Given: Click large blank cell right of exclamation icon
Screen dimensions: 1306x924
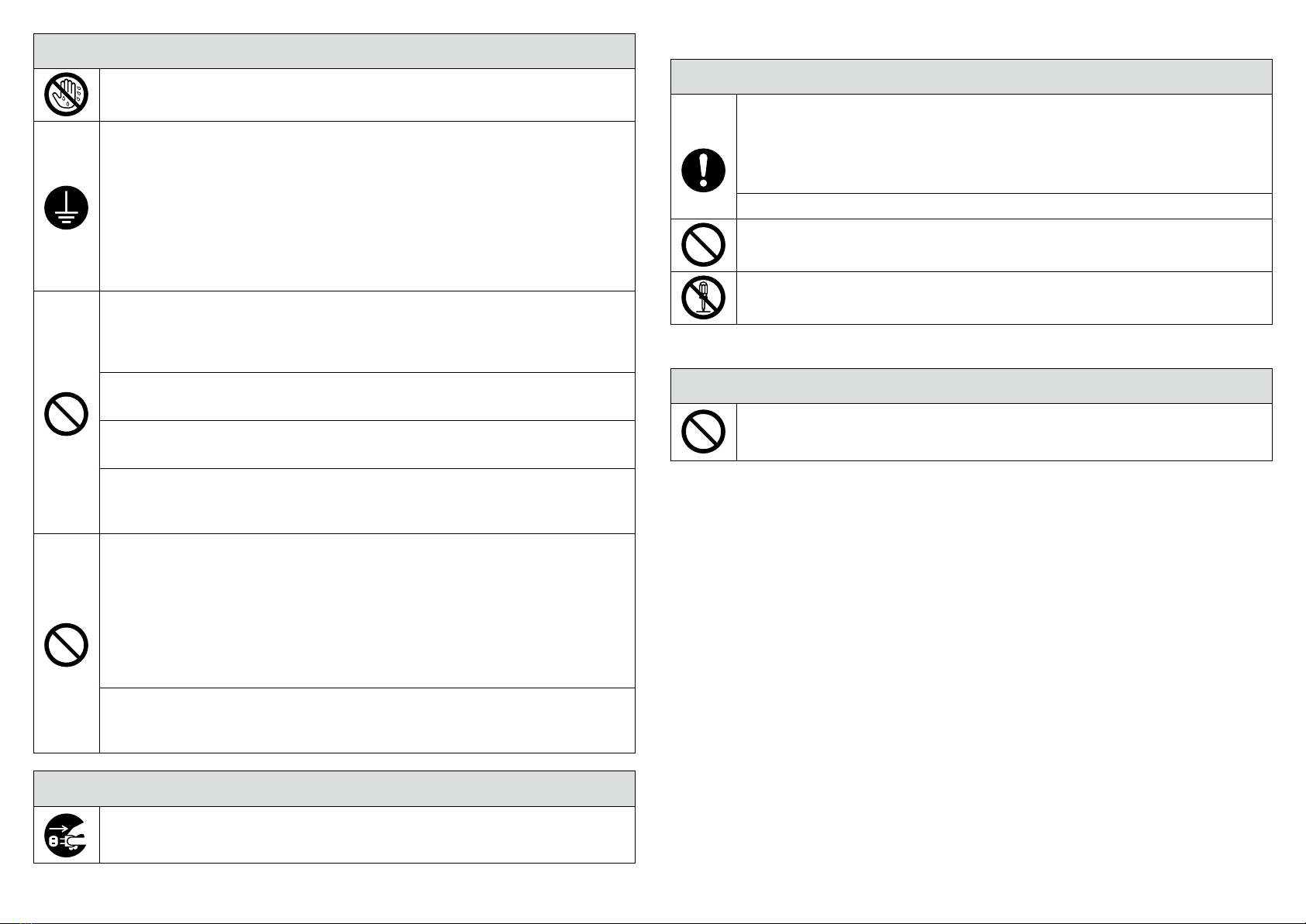Looking at the screenshot, I should [1004, 144].
